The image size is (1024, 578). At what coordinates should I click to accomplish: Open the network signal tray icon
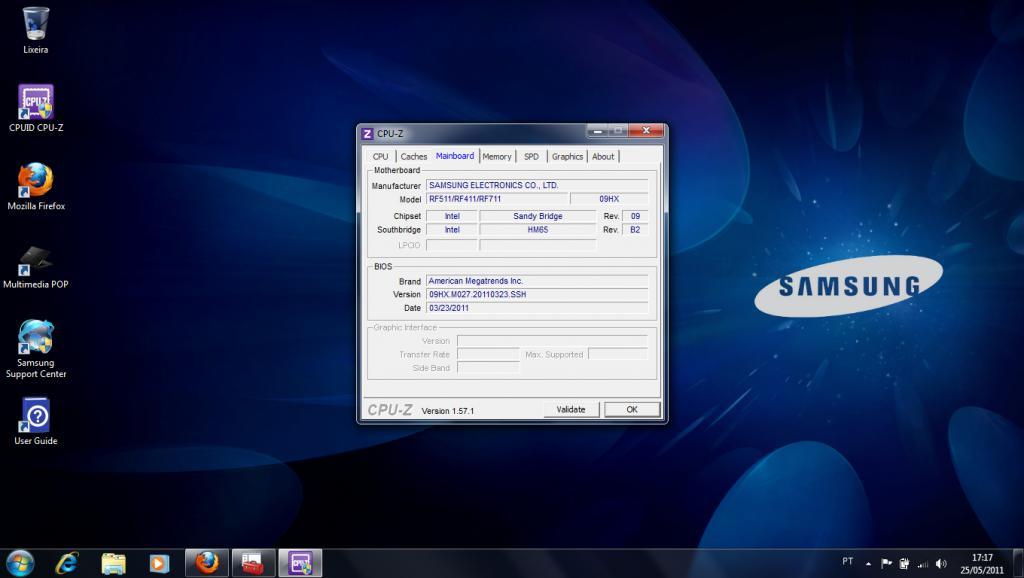[x=923, y=563]
